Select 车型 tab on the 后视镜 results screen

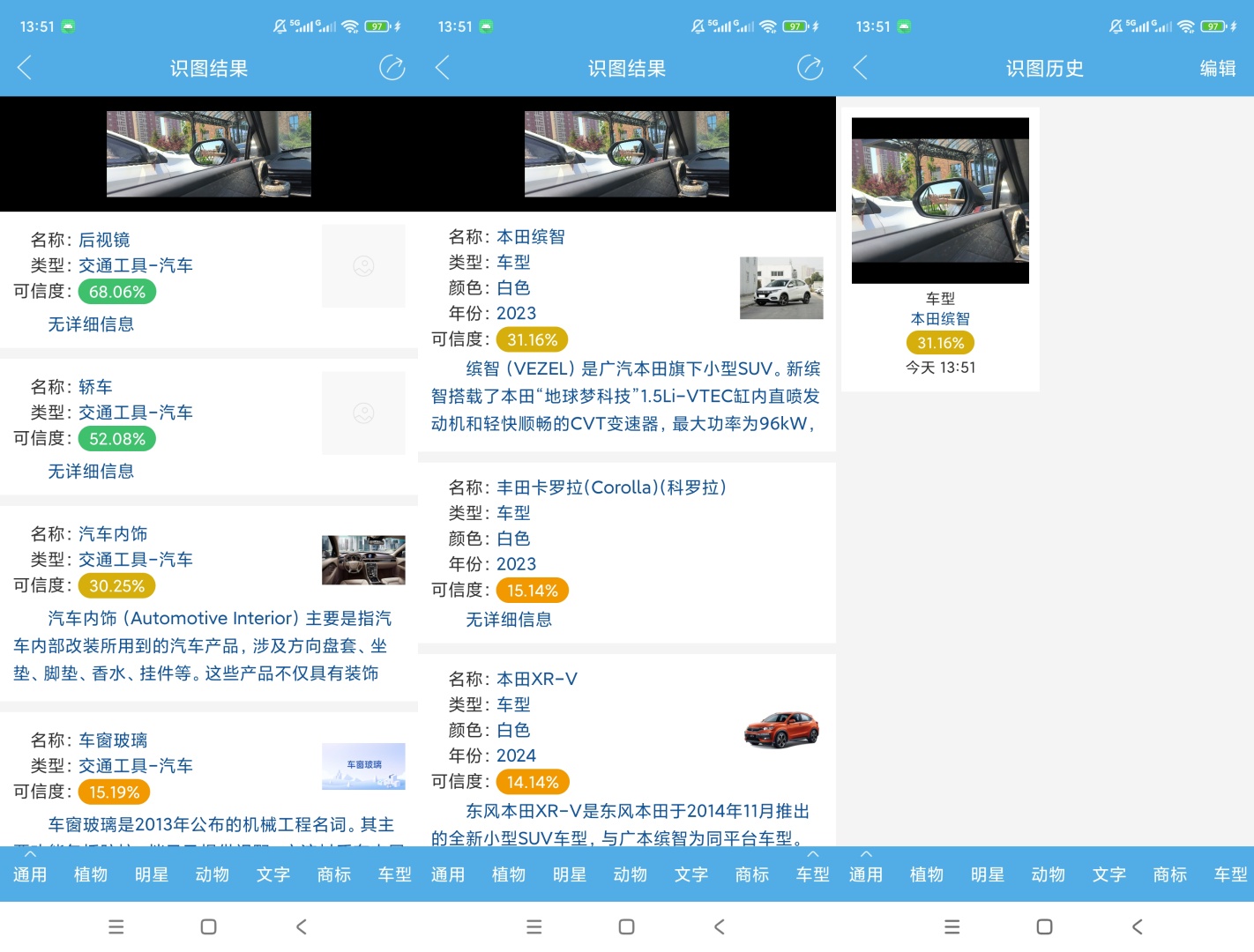(395, 874)
